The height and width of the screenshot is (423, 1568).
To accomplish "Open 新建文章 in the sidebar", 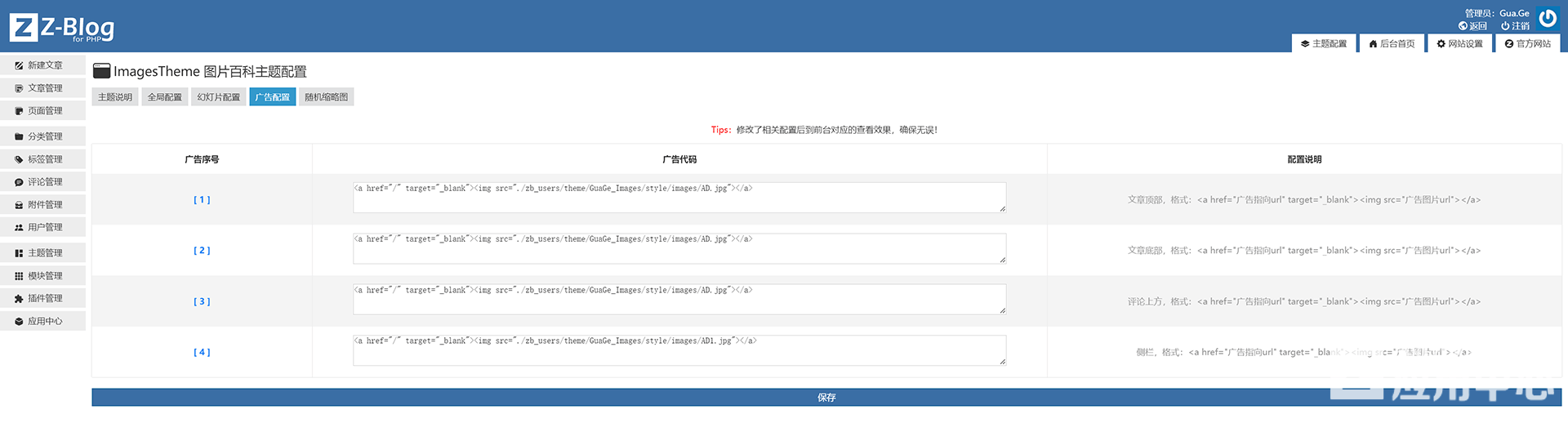I will tap(44, 65).
